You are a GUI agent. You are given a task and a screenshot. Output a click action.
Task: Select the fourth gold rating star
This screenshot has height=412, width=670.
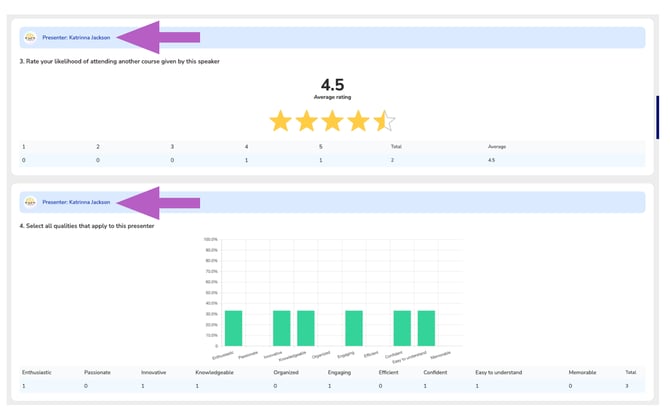[x=359, y=122]
